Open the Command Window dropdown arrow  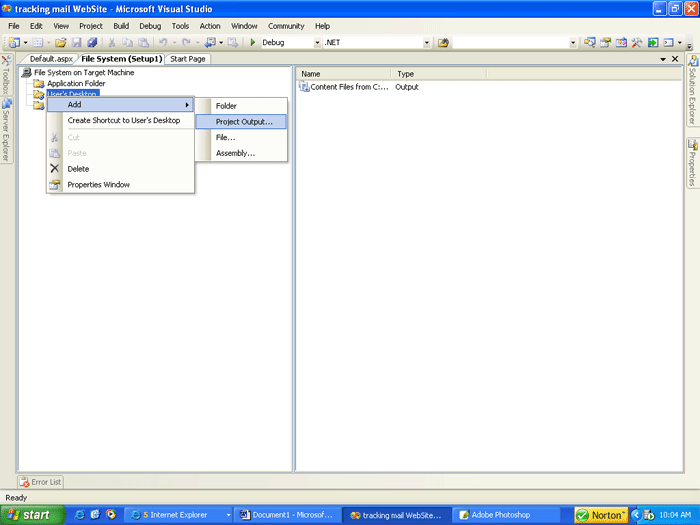point(679,43)
